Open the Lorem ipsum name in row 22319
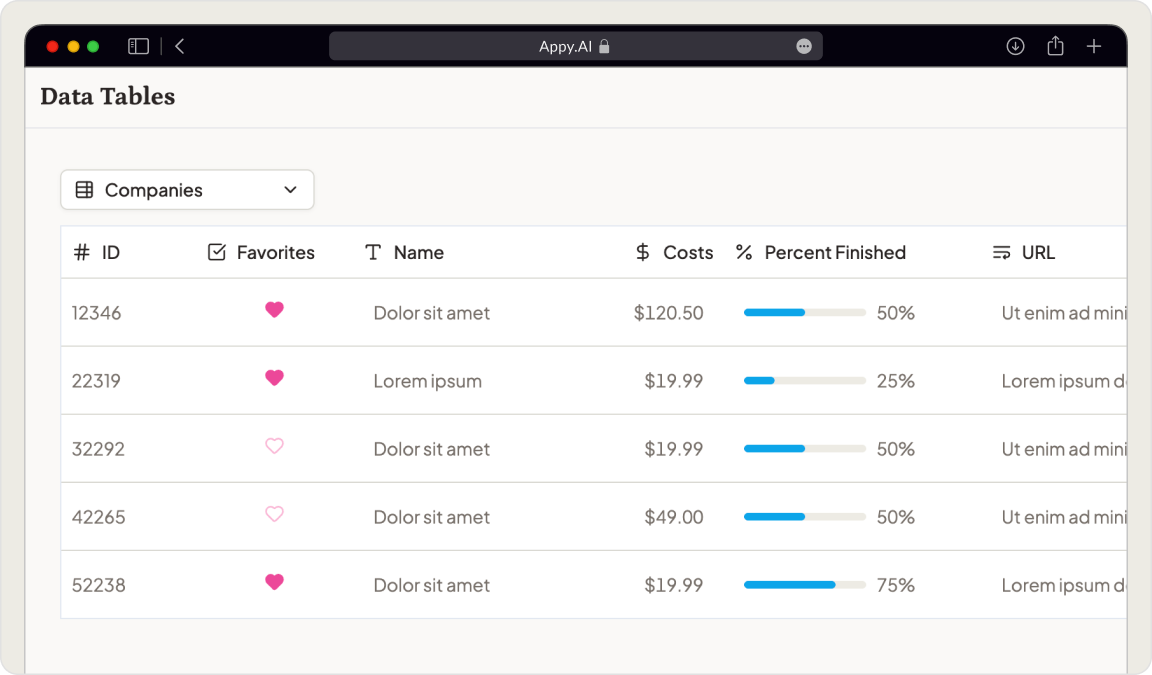Viewport: 1152px width, 675px height. point(427,381)
